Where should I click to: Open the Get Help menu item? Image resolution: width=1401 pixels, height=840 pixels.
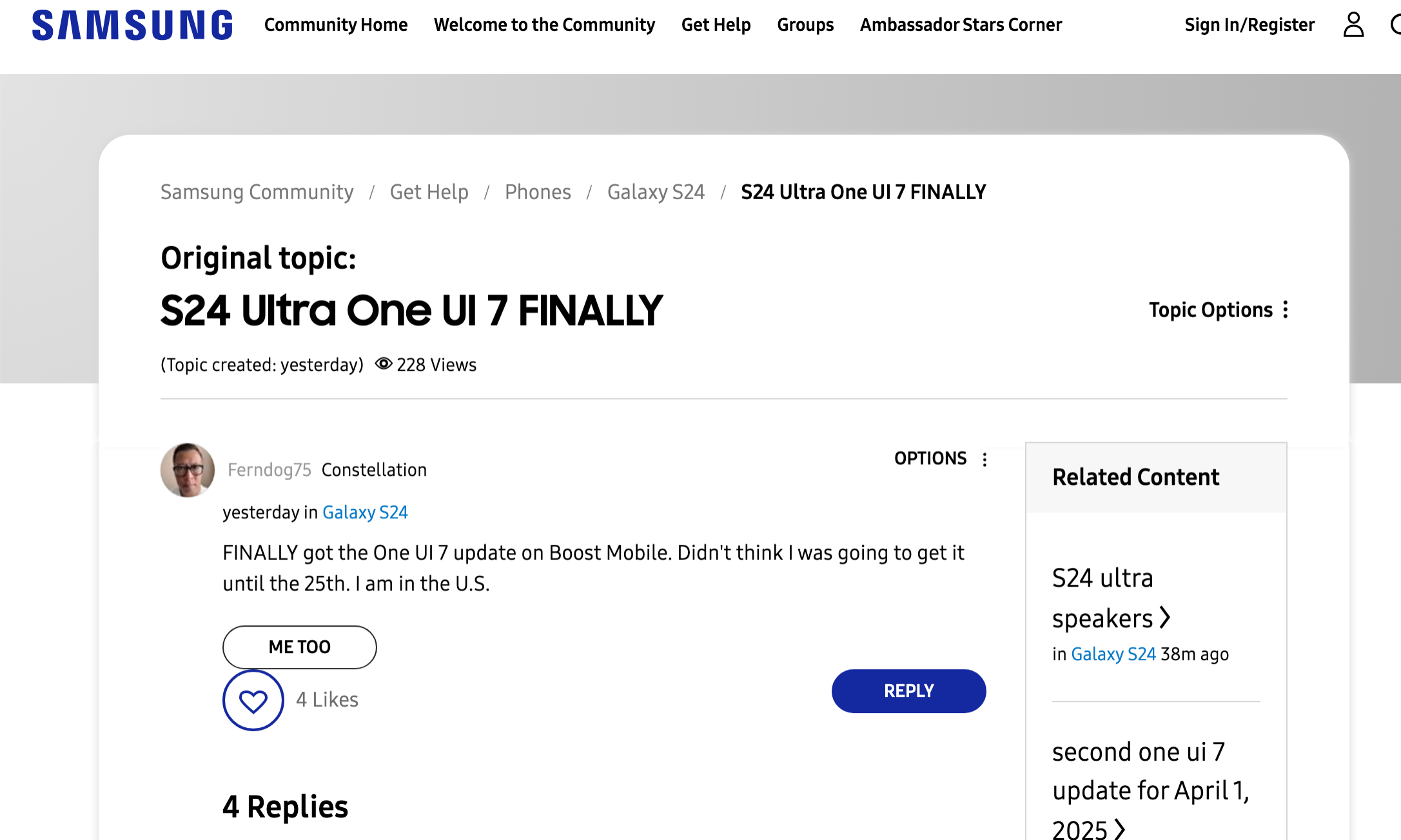pyautogui.click(x=716, y=25)
